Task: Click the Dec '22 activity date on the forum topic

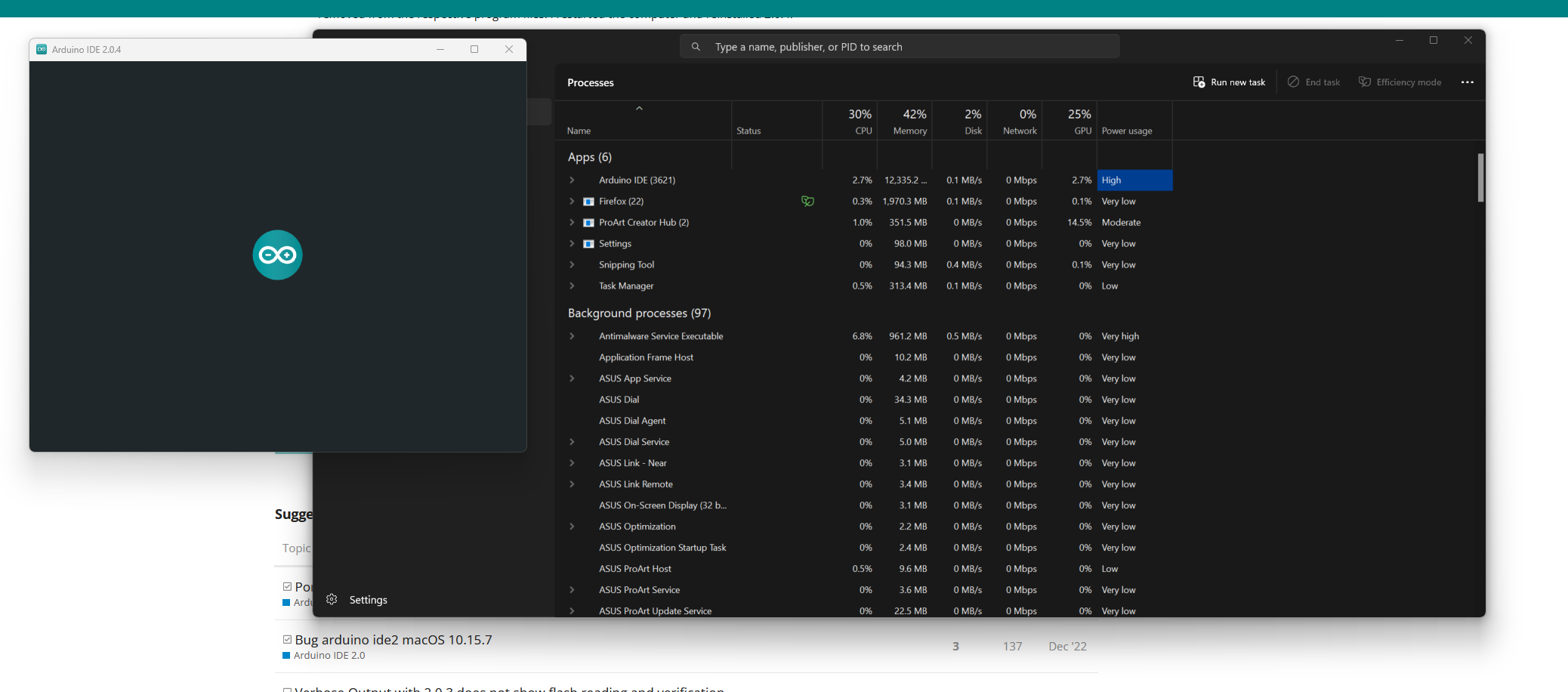Action: pyautogui.click(x=1067, y=647)
